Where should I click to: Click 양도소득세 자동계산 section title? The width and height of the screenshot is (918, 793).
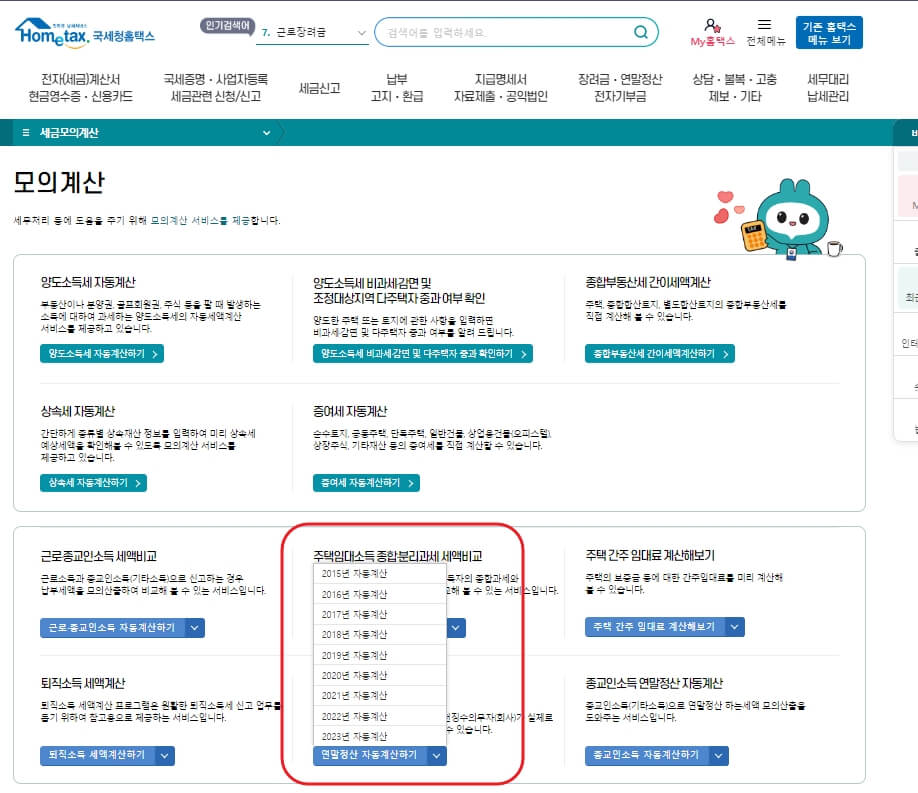(x=88, y=282)
